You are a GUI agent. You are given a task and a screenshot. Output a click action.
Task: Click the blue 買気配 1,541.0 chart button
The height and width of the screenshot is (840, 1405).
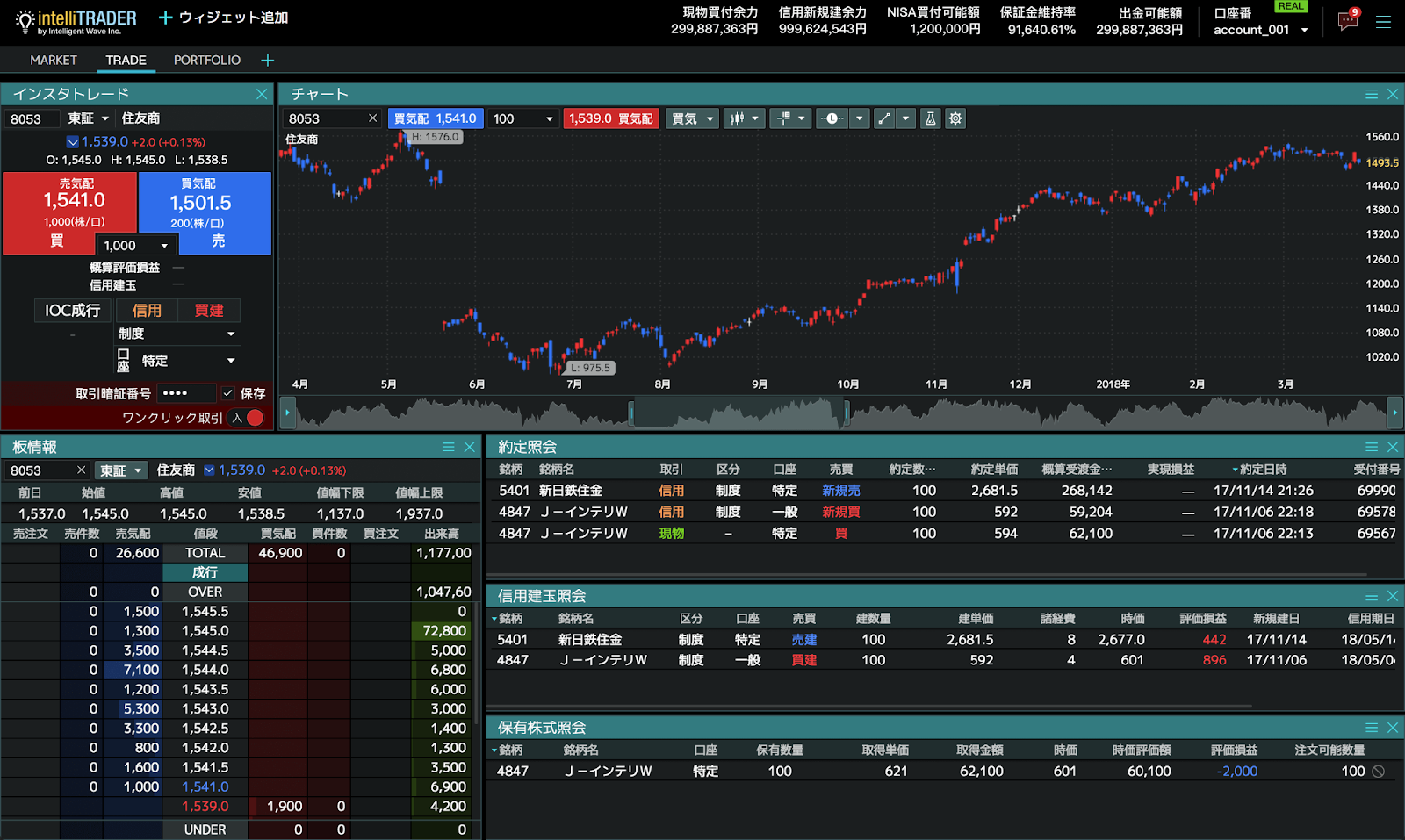(x=436, y=118)
